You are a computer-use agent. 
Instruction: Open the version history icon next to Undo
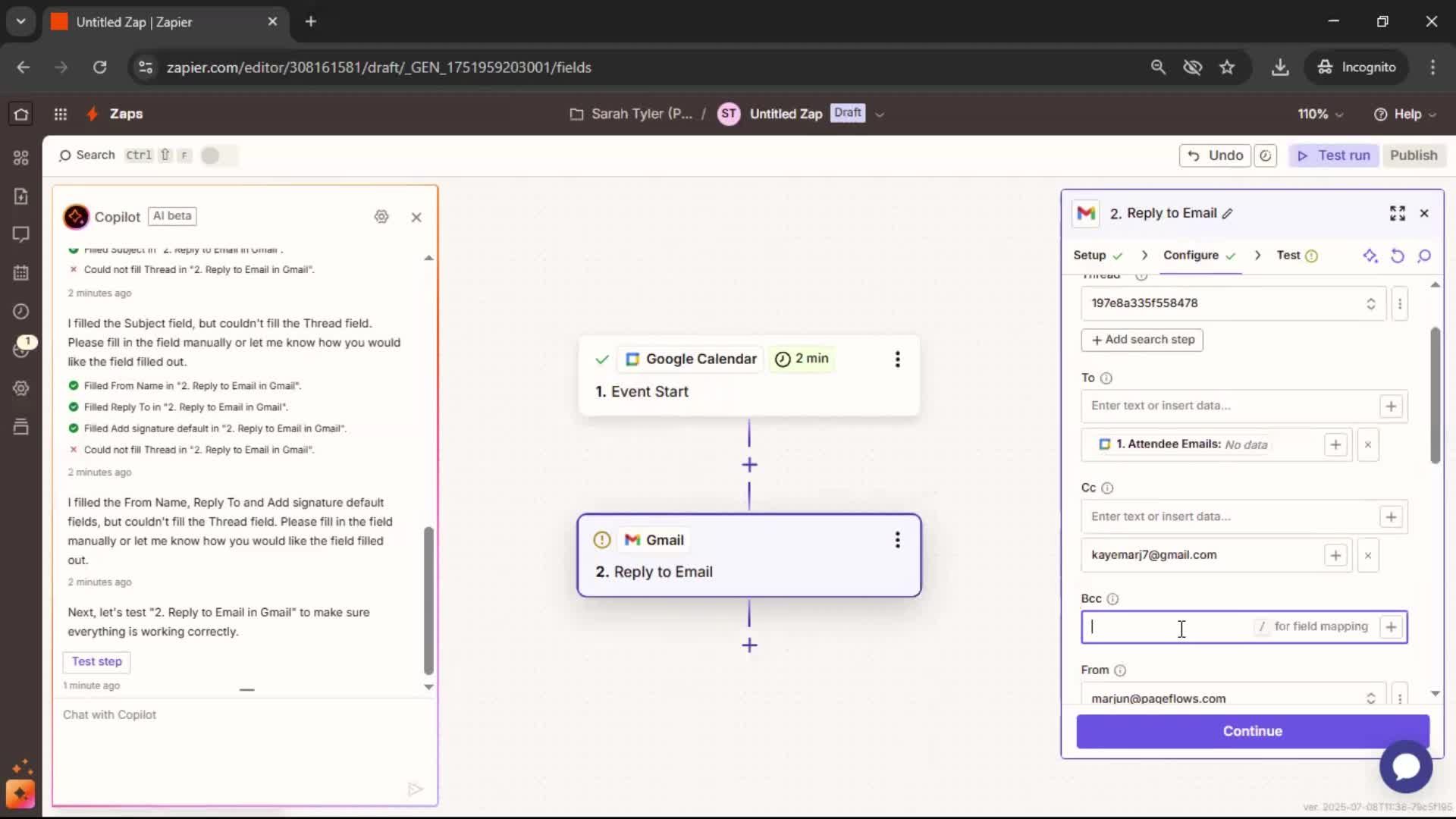pos(1266,155)
